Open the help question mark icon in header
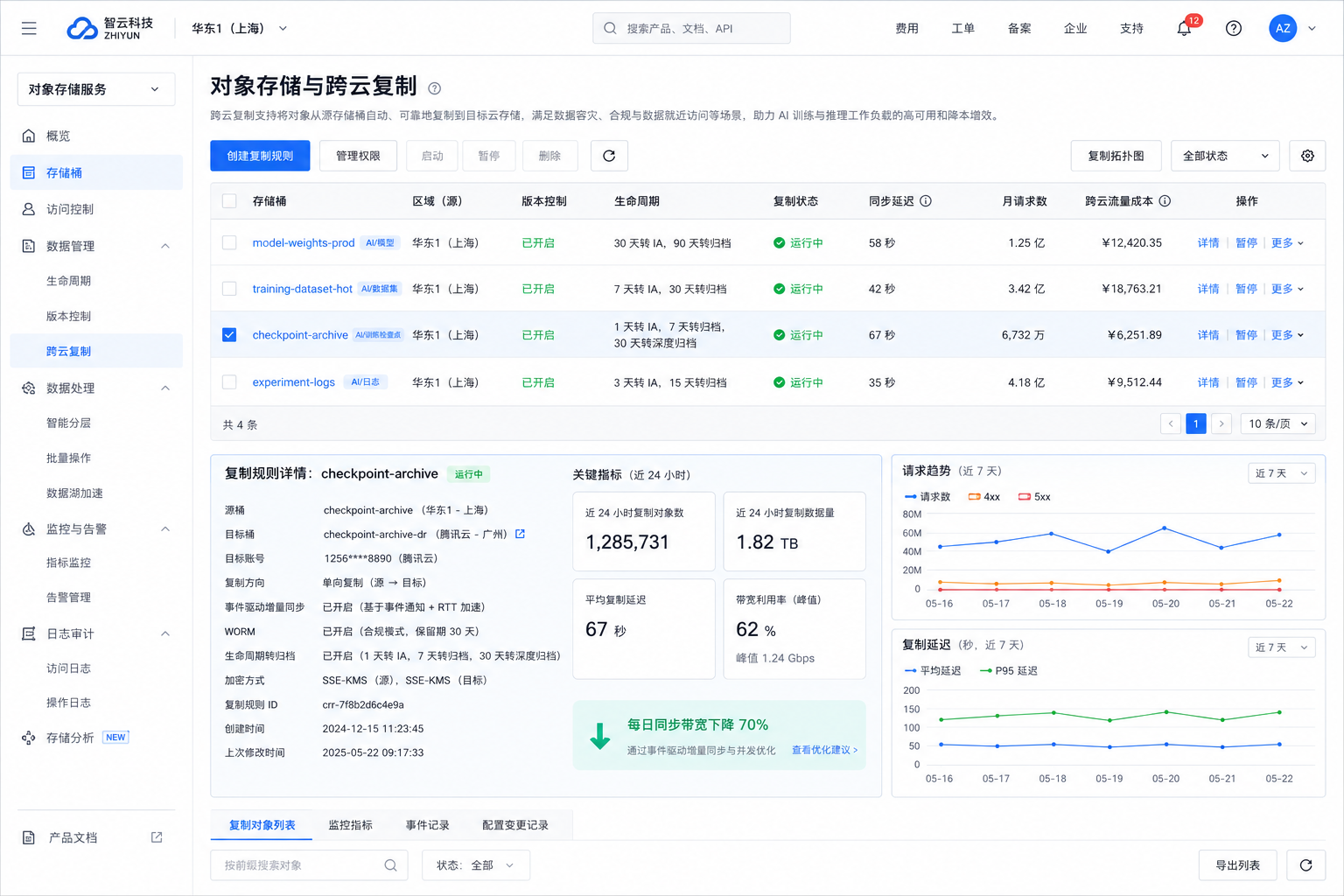The height and width of the screenshot is (896, 1344). (1234, 28)
